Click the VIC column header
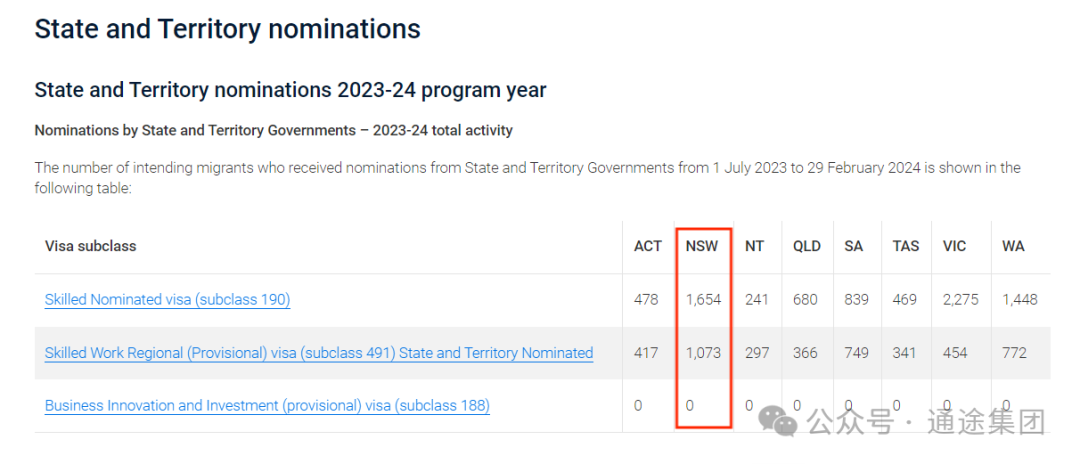Screen dimensions: 1080x464 (955, 246)
